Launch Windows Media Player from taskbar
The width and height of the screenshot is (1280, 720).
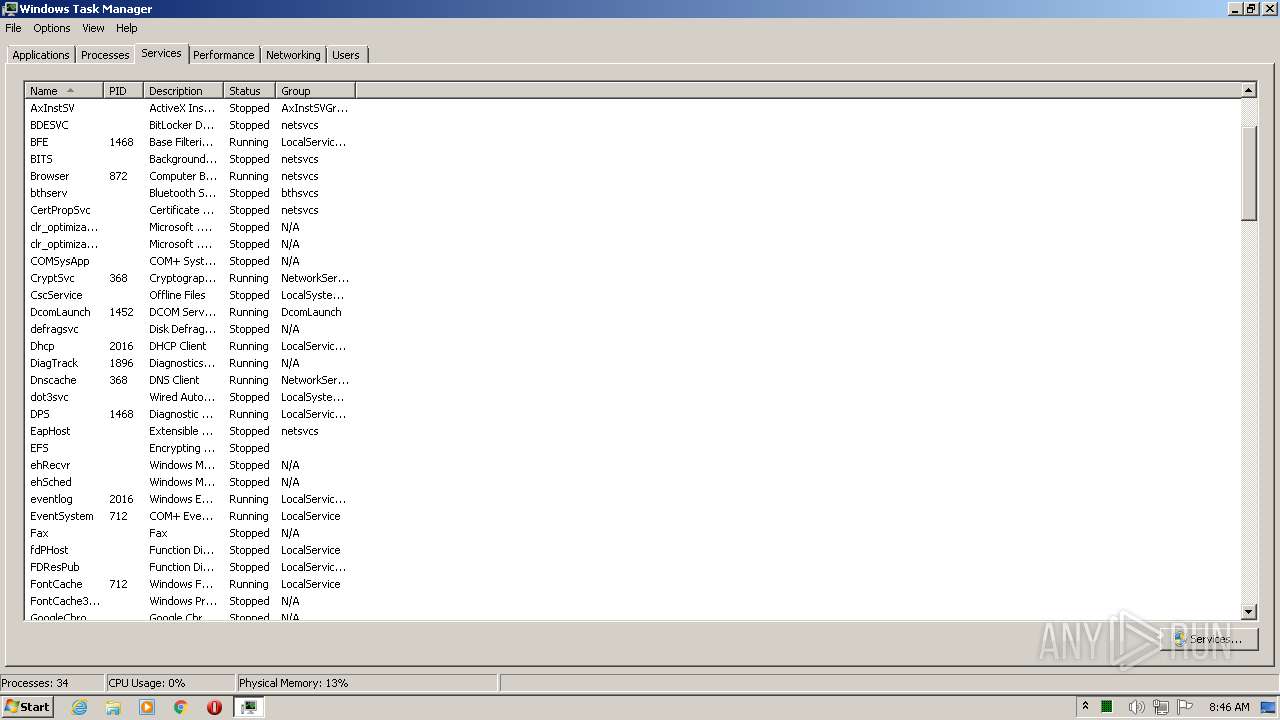147,707
